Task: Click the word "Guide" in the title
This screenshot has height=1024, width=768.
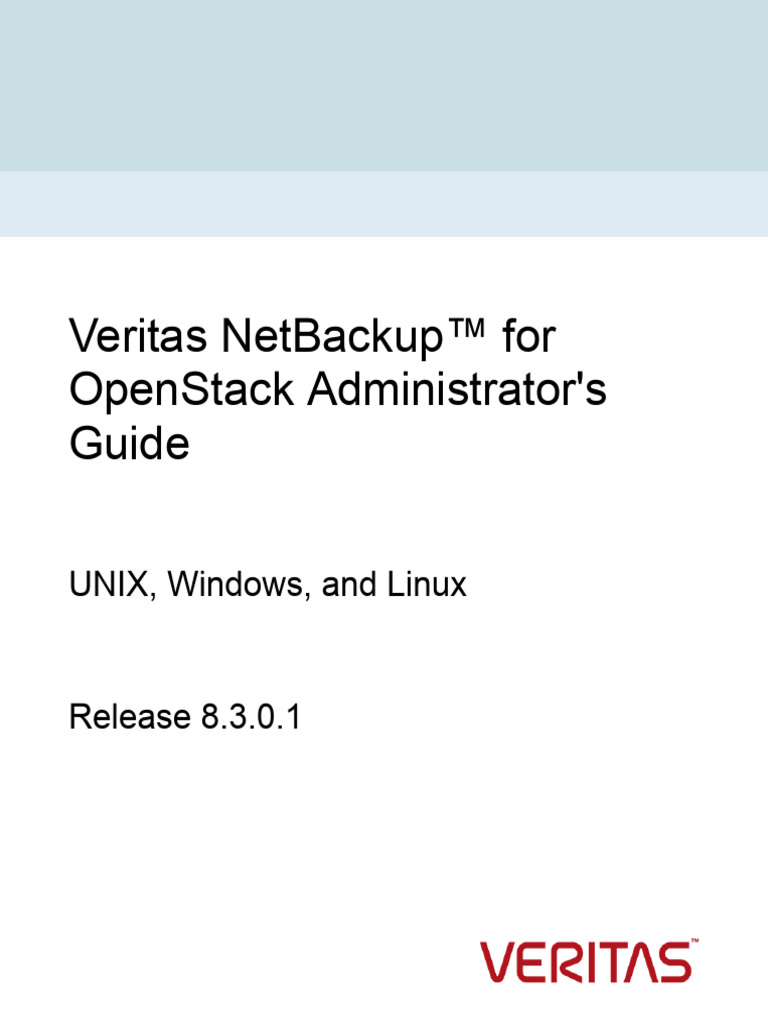Action: point(128,444)
